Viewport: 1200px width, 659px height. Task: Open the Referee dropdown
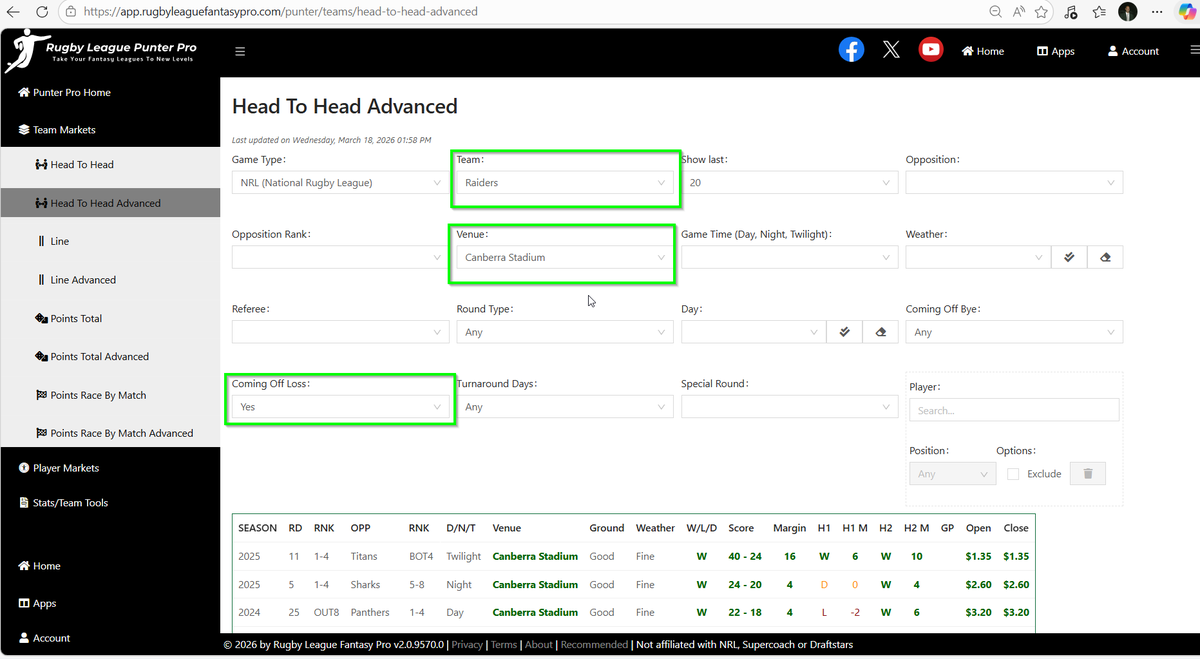(340, 332)
